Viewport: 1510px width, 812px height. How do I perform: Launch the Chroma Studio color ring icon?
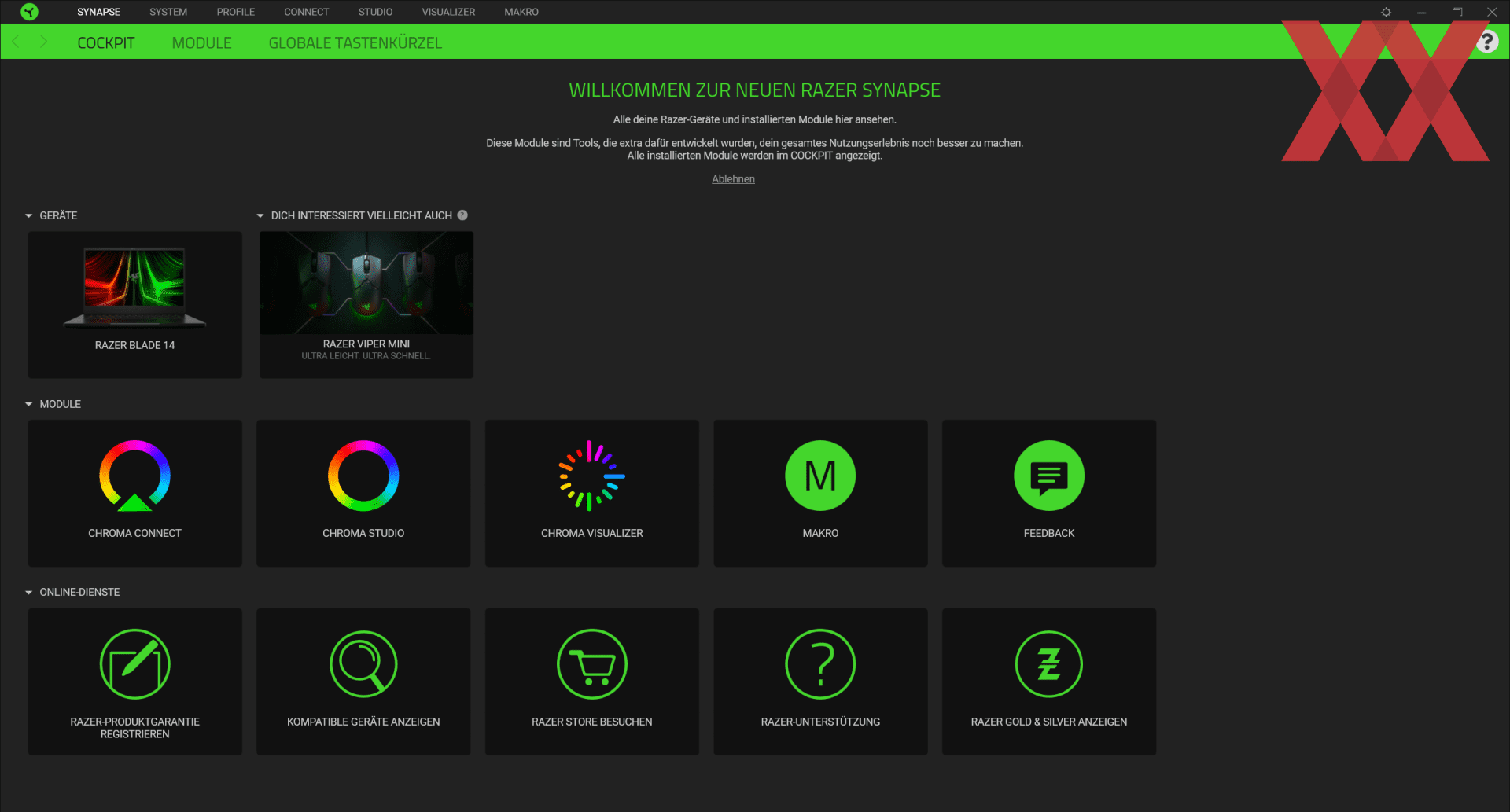[x=363, y=476]
